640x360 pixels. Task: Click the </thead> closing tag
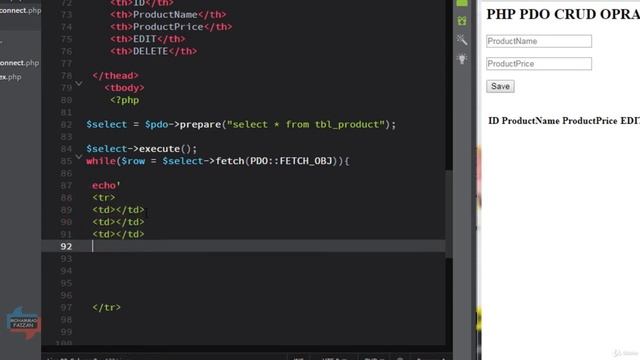tap(116, 76)
